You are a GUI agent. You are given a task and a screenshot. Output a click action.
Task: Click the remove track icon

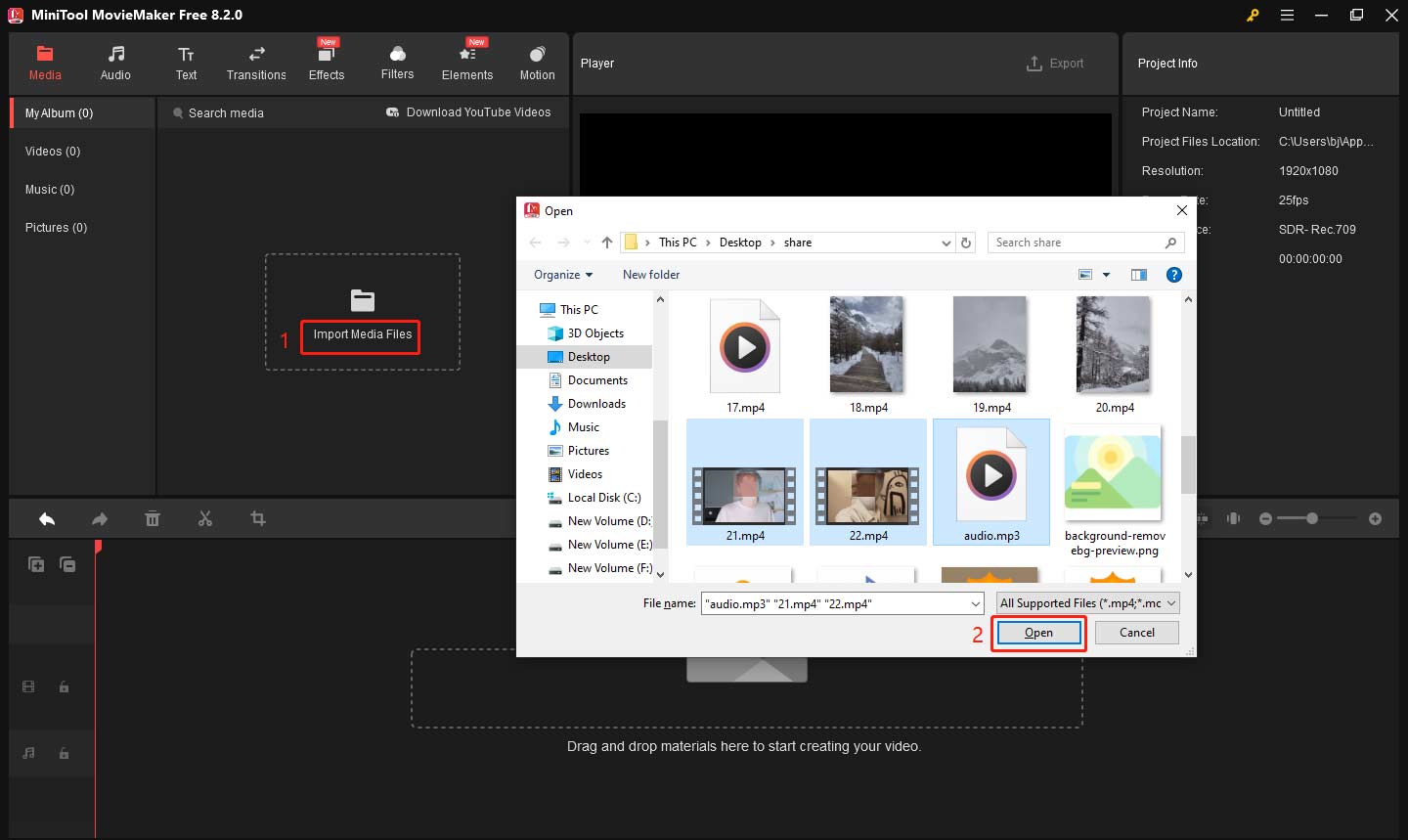coord(67,564)
